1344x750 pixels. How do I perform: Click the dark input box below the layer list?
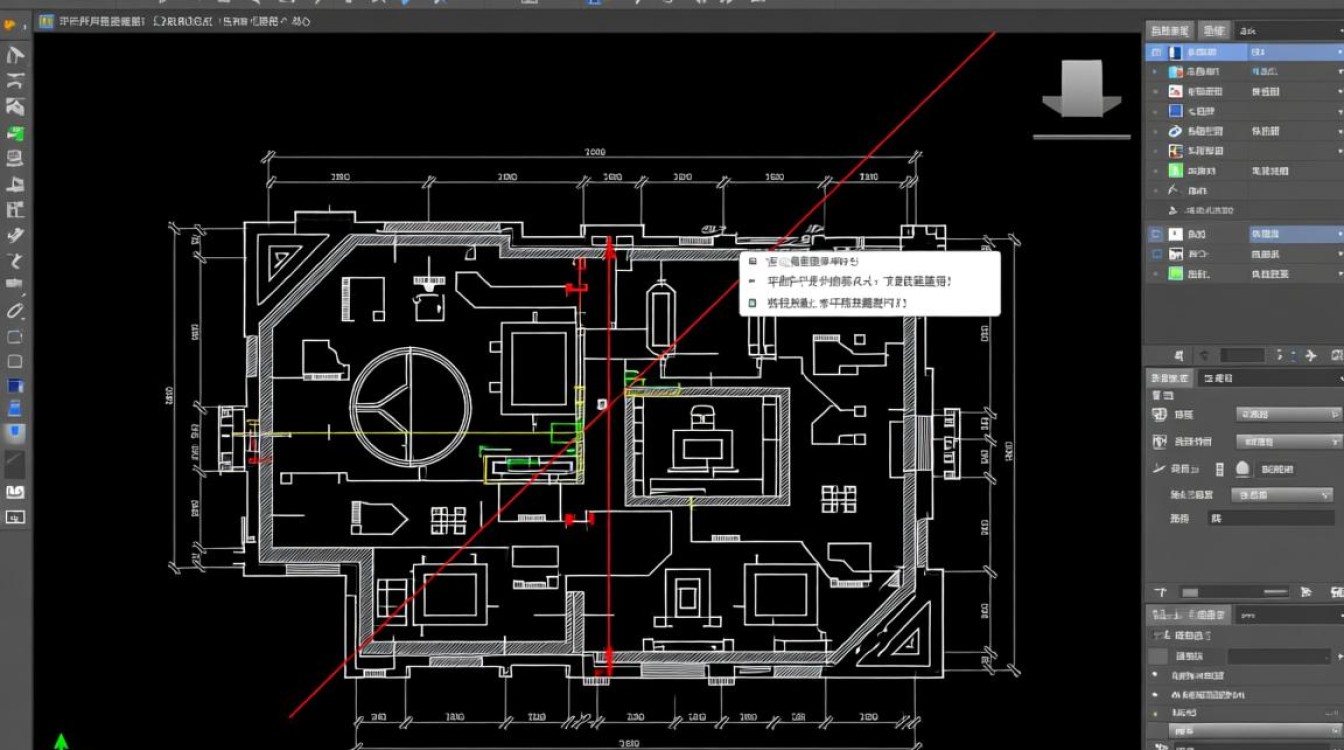tap(1243, 355)
